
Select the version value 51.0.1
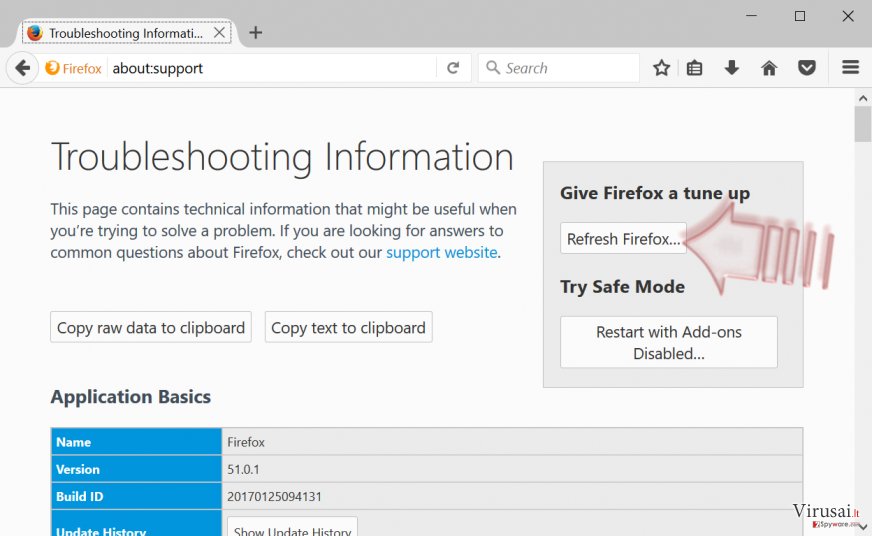pos(243,469)
